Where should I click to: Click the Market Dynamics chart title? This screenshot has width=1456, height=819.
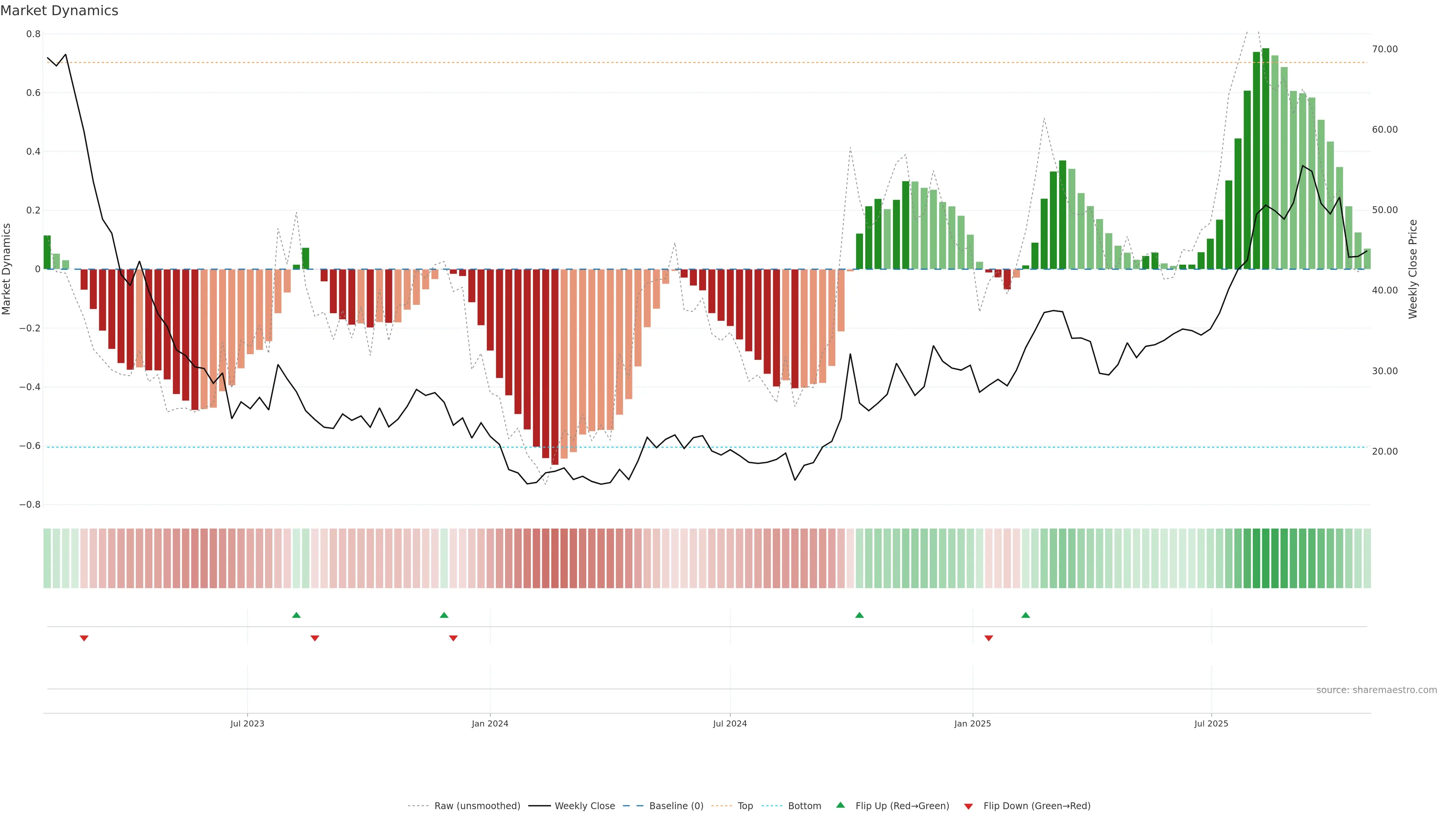coord(60,11)
